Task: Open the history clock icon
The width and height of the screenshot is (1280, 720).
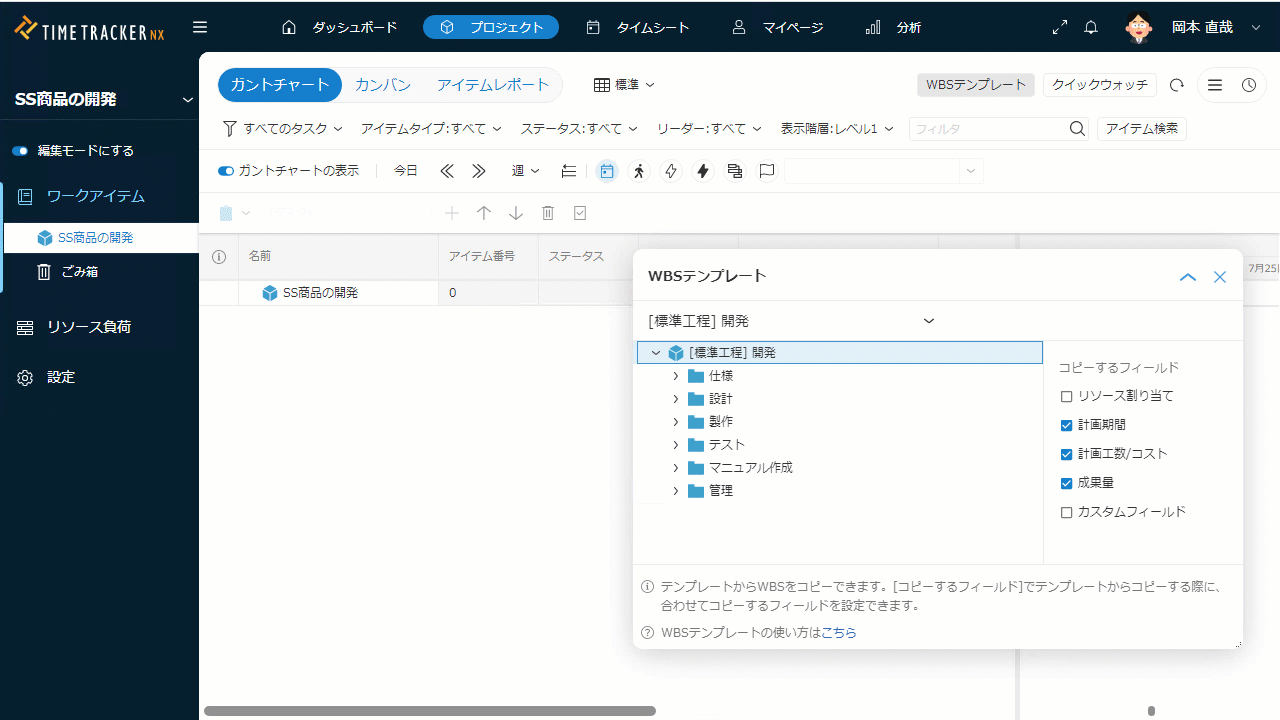Action: [x=1249, y=85]
